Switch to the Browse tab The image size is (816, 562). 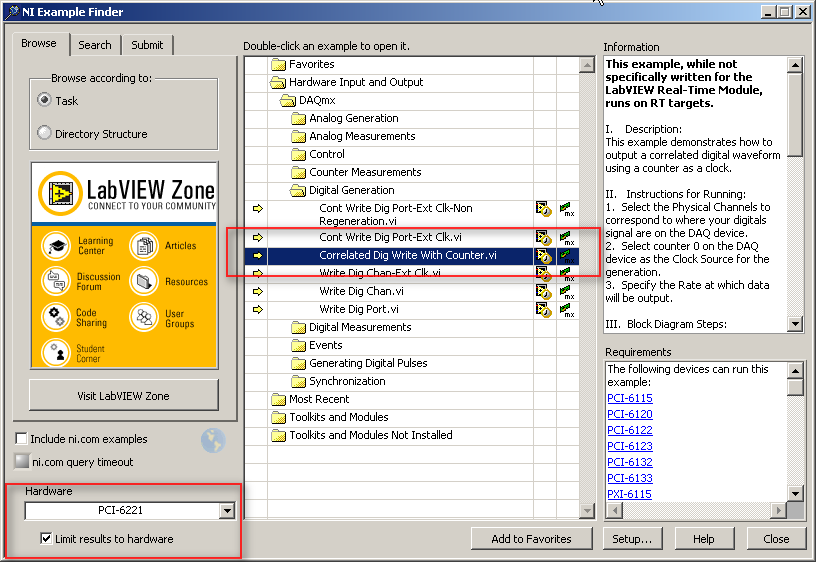[40, 44]
